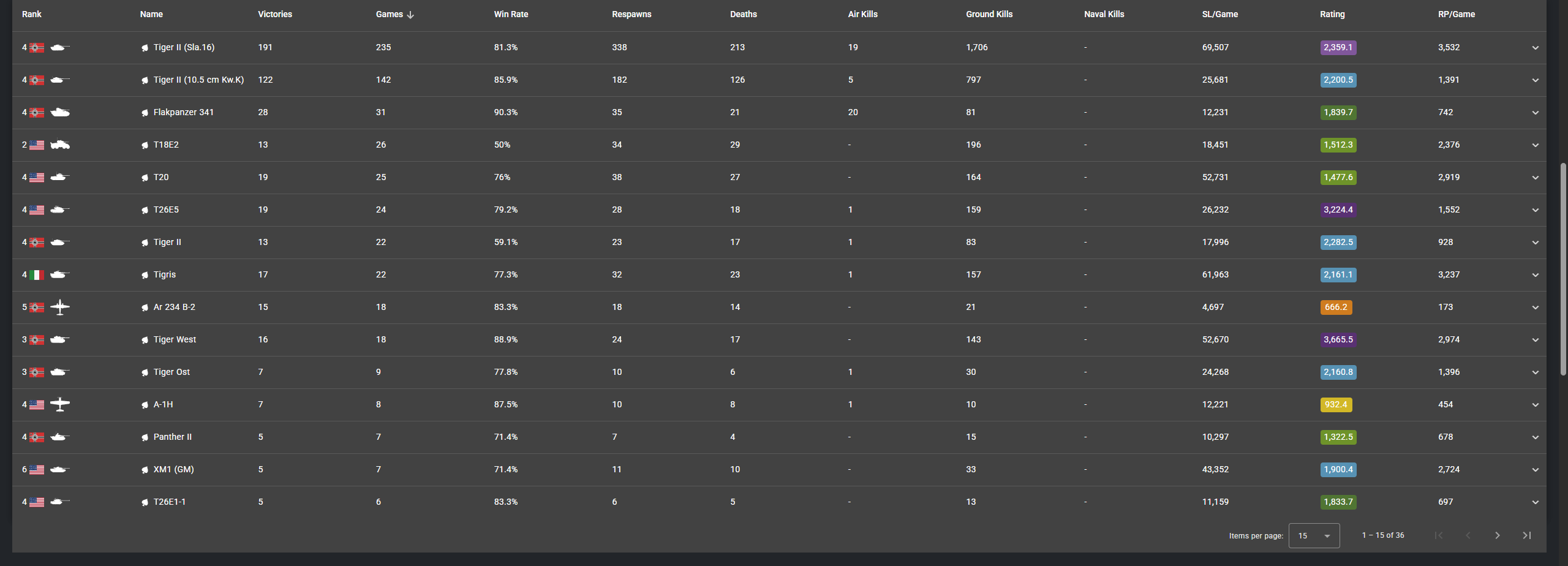Go to next page of results
The width and height of the screenshot is (1568, 566).
point(1497,535)
